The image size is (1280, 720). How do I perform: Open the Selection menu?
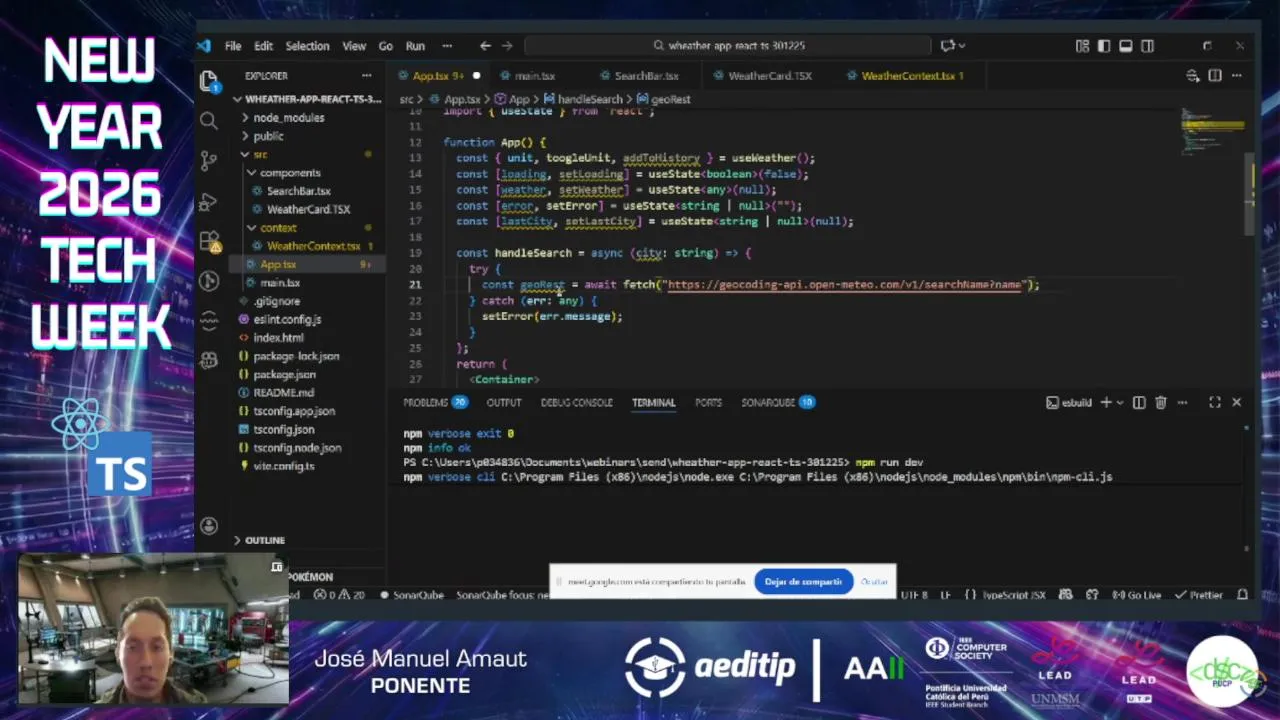[307, 46]
